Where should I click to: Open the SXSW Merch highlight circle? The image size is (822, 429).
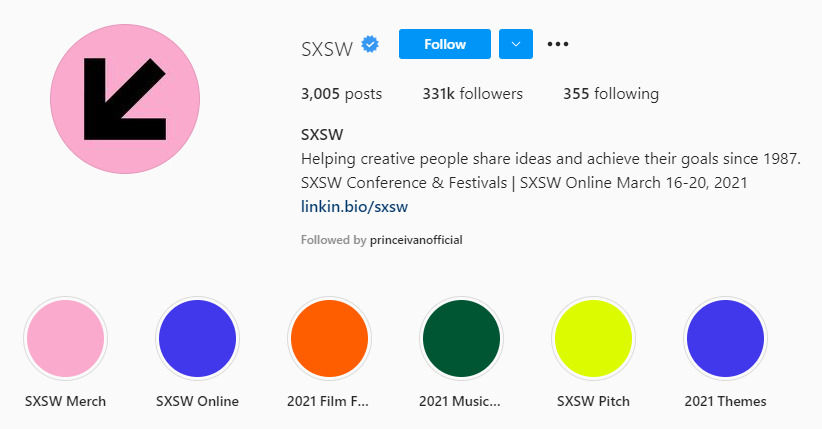coord(66,338)
